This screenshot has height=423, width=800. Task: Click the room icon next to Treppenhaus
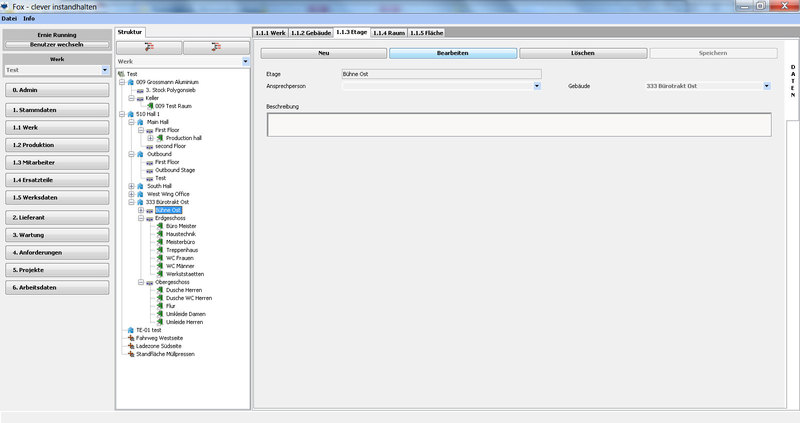tap(160, 250)
